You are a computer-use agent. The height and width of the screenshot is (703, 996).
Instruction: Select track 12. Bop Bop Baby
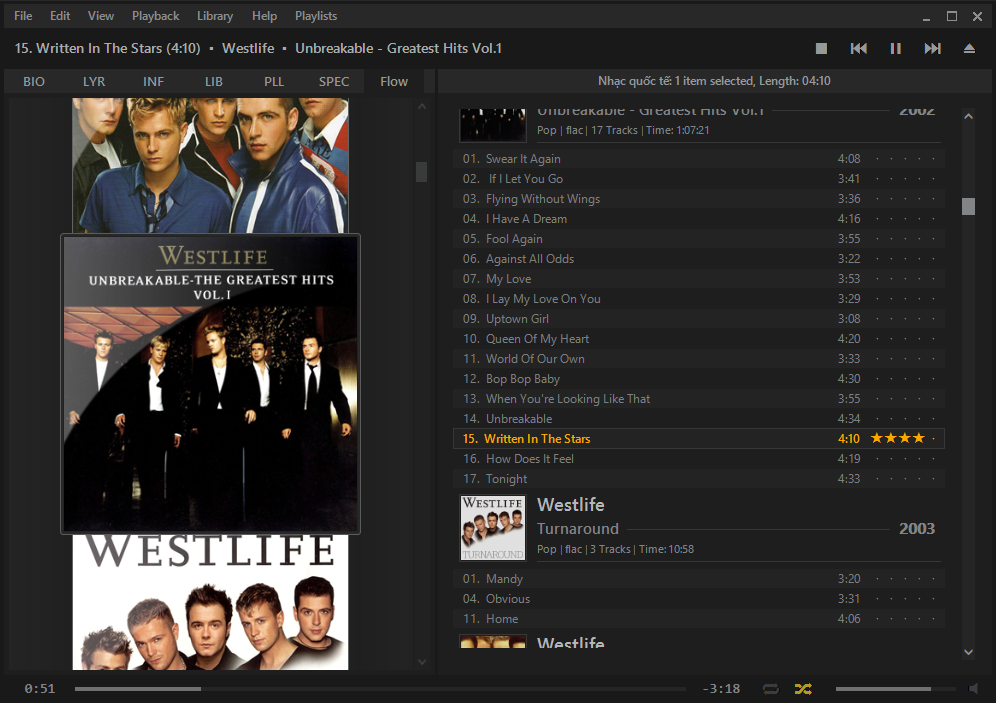pos(699,378)
